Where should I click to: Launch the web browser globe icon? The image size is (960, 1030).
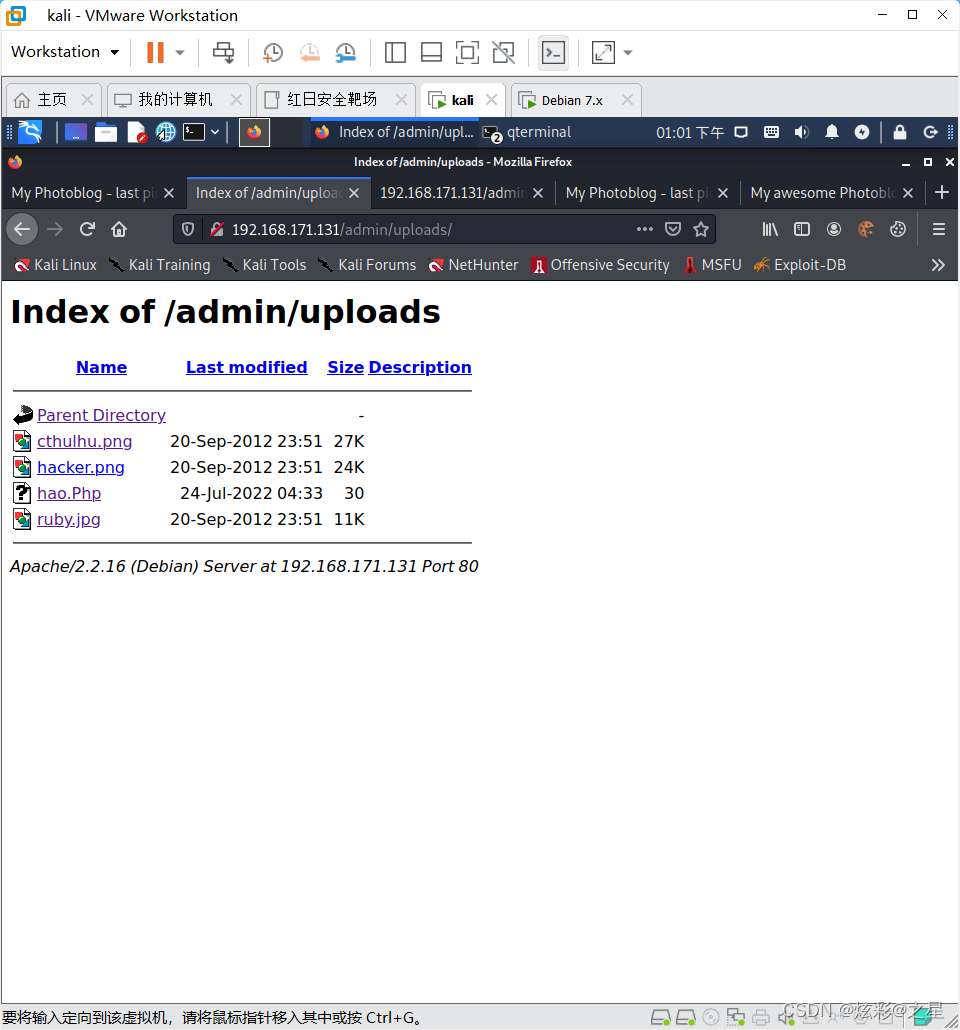click(x=166, y=133)
